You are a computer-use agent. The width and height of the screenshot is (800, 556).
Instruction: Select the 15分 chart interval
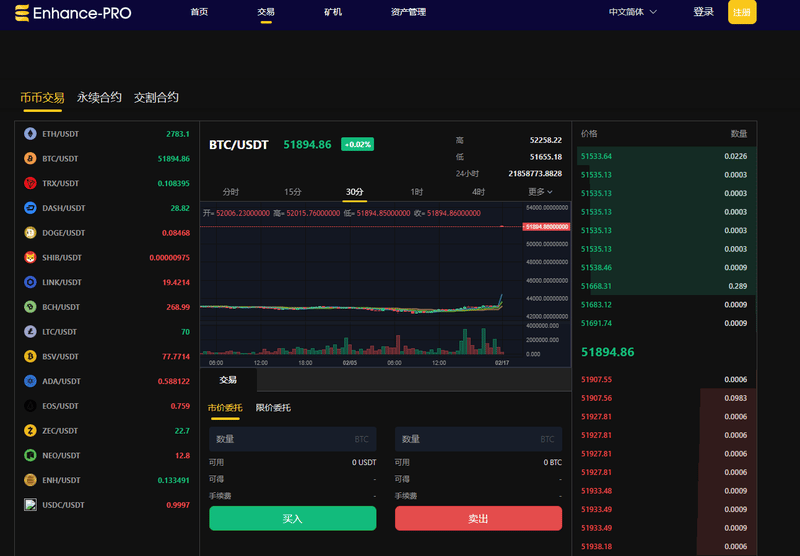[x=293, y=192]
